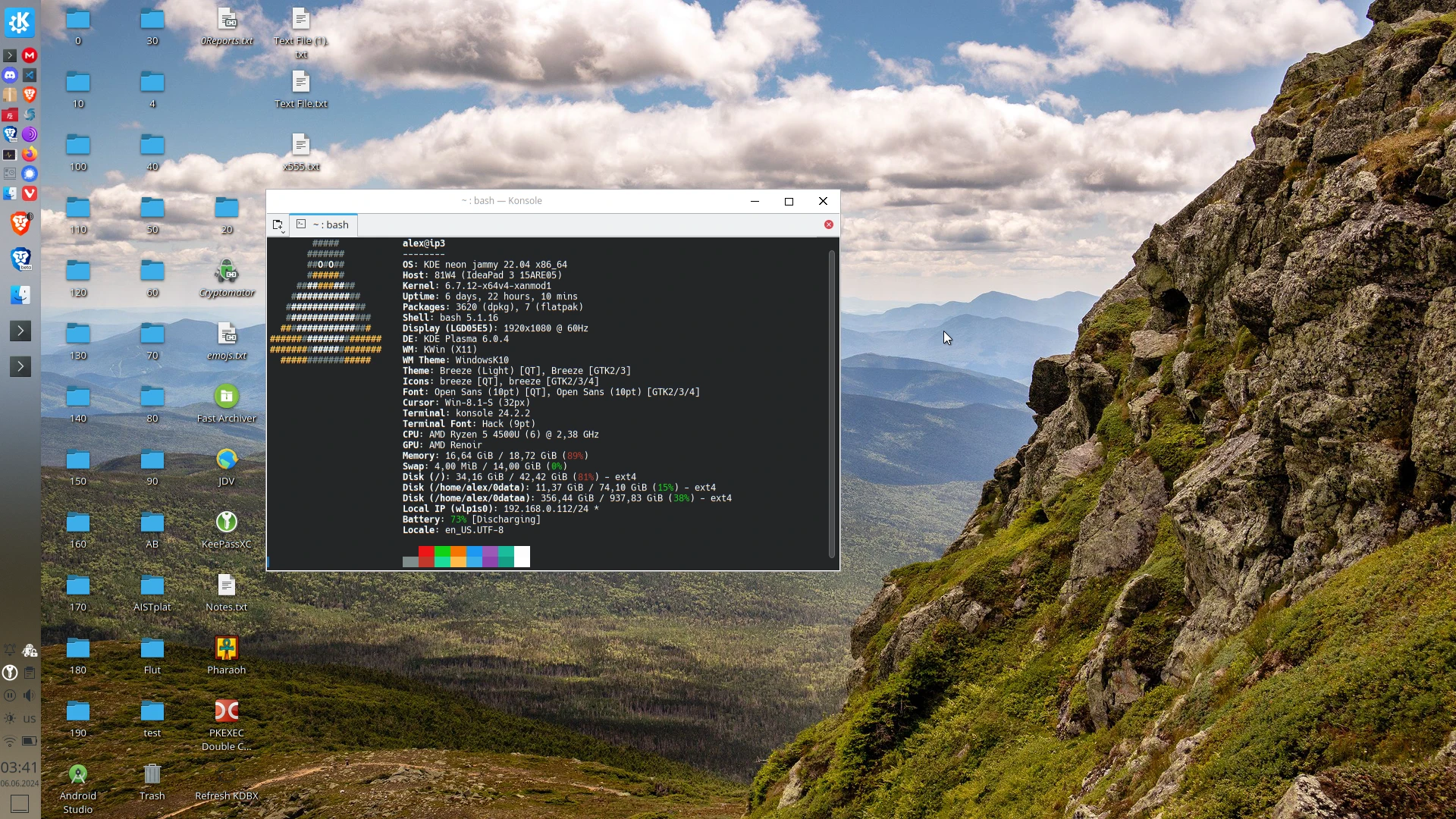This screenshot has height=819, width=1456.
Task: Open the Trash on the desktop
Action: [152, 782]
